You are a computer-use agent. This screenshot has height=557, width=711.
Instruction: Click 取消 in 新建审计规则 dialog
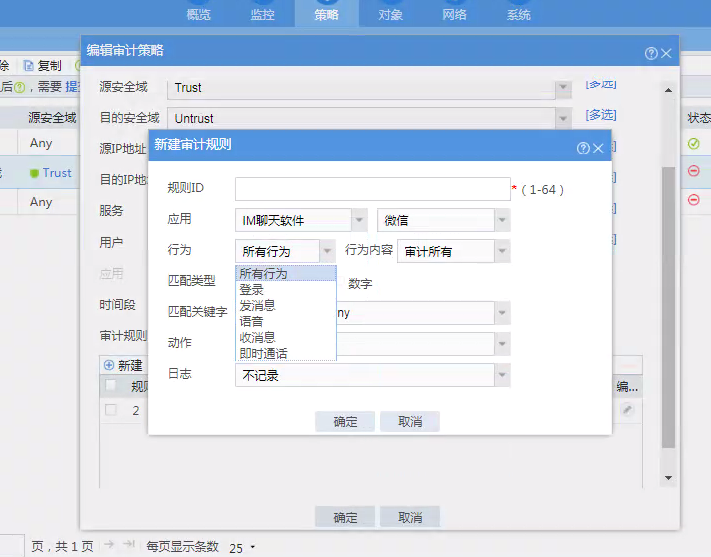tap(410, 421)
